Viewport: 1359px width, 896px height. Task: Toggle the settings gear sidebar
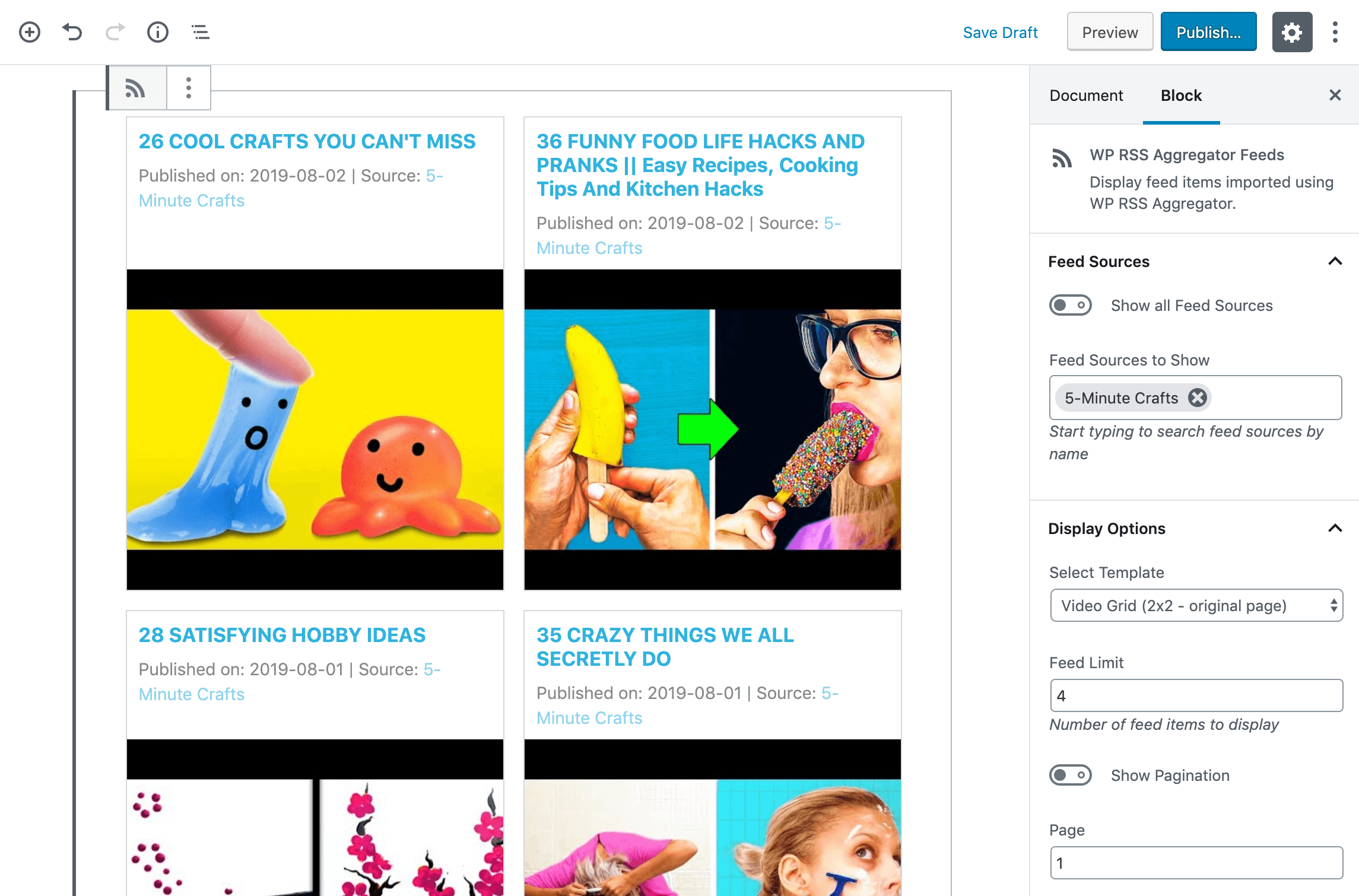pyautogui.click(x=1292, y=32)
